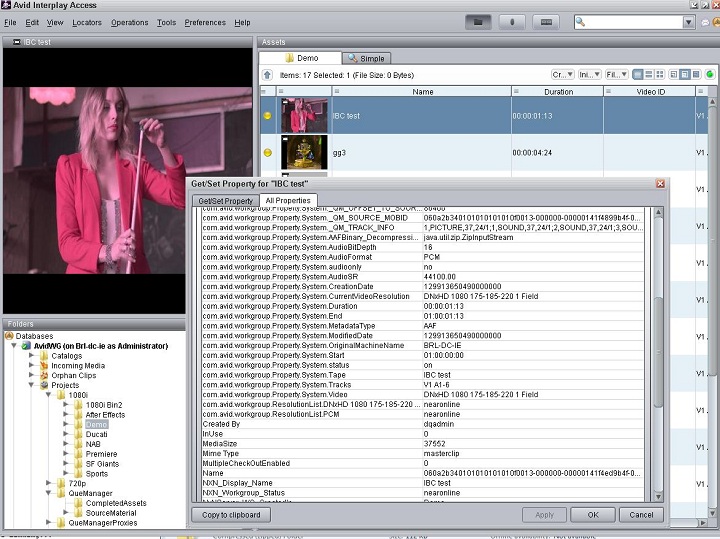Open the Help menu
Screen dimensions: 720x539
pos(242,22)
